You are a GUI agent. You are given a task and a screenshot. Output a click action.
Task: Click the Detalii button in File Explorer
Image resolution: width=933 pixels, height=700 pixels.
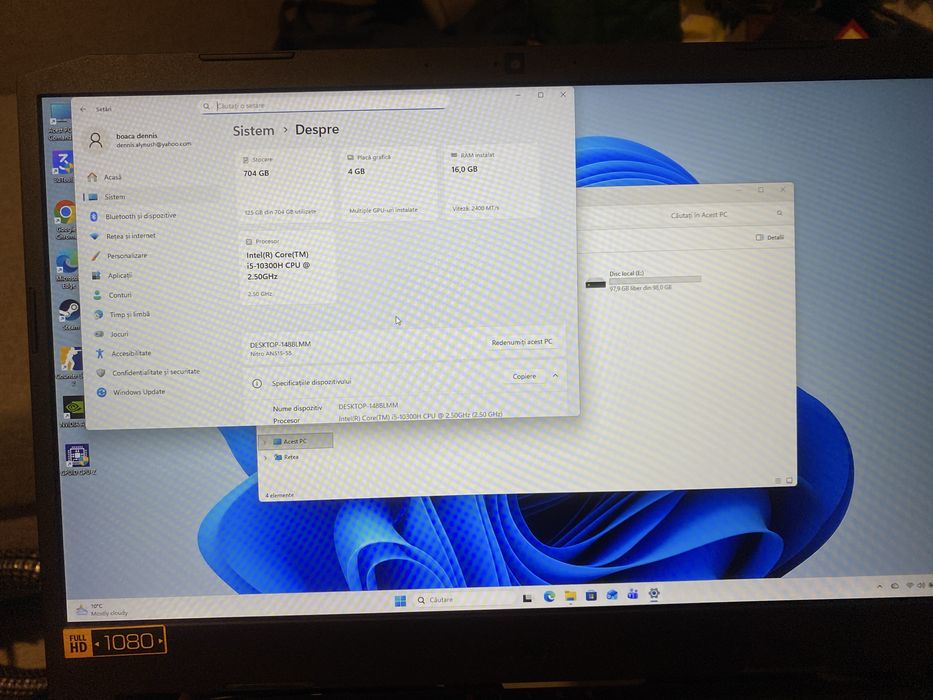tap(770, 238)
